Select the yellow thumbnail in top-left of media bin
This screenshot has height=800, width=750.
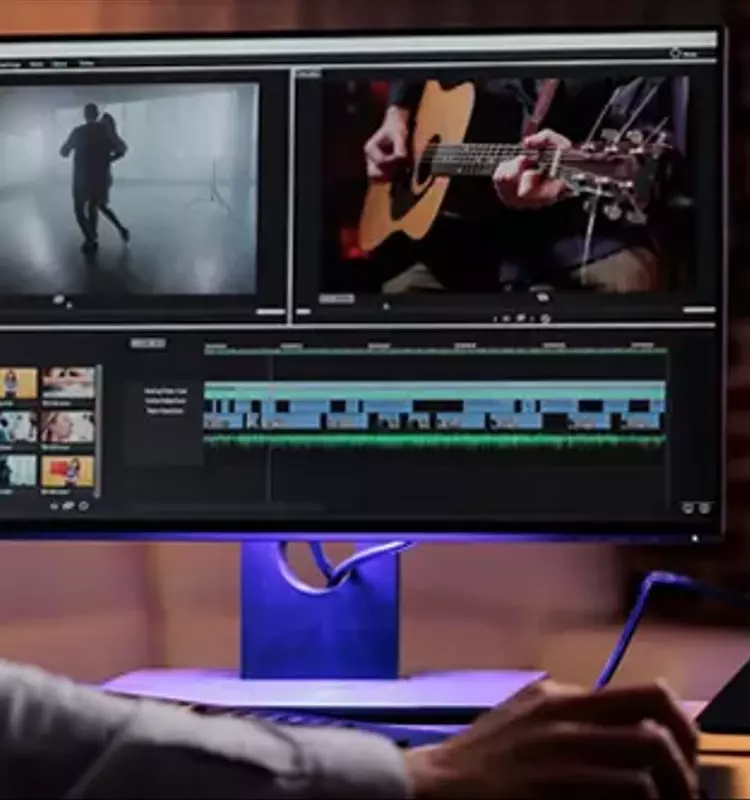point(17,383)
